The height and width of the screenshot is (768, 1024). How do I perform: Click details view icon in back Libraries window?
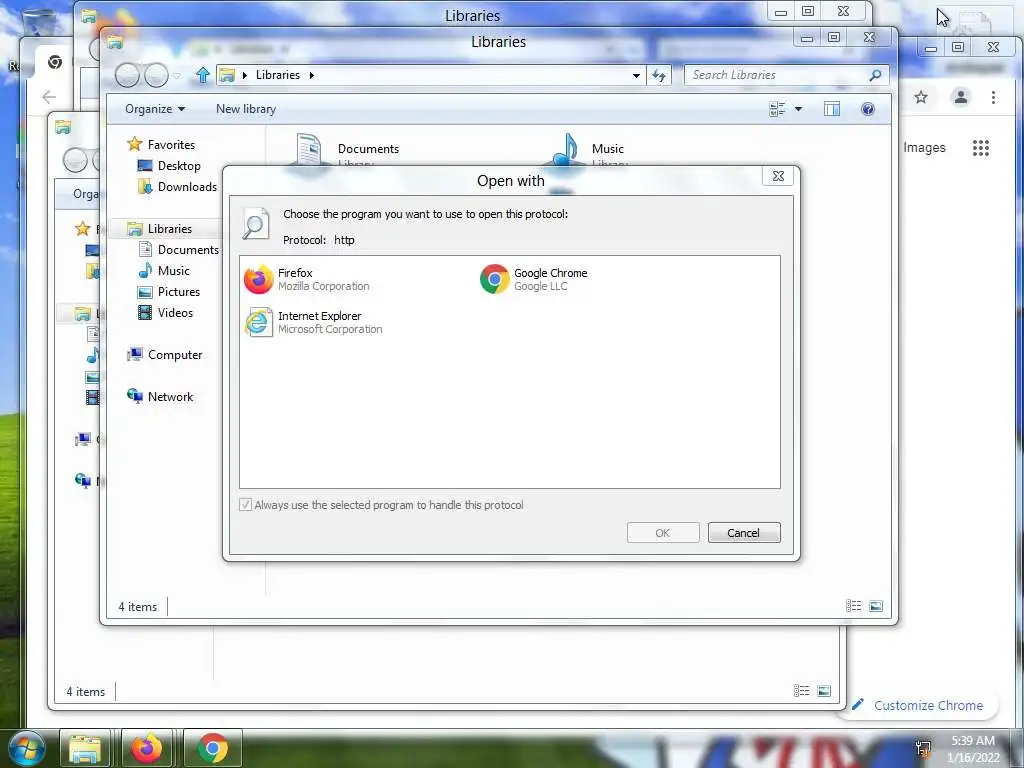[801, 691]
